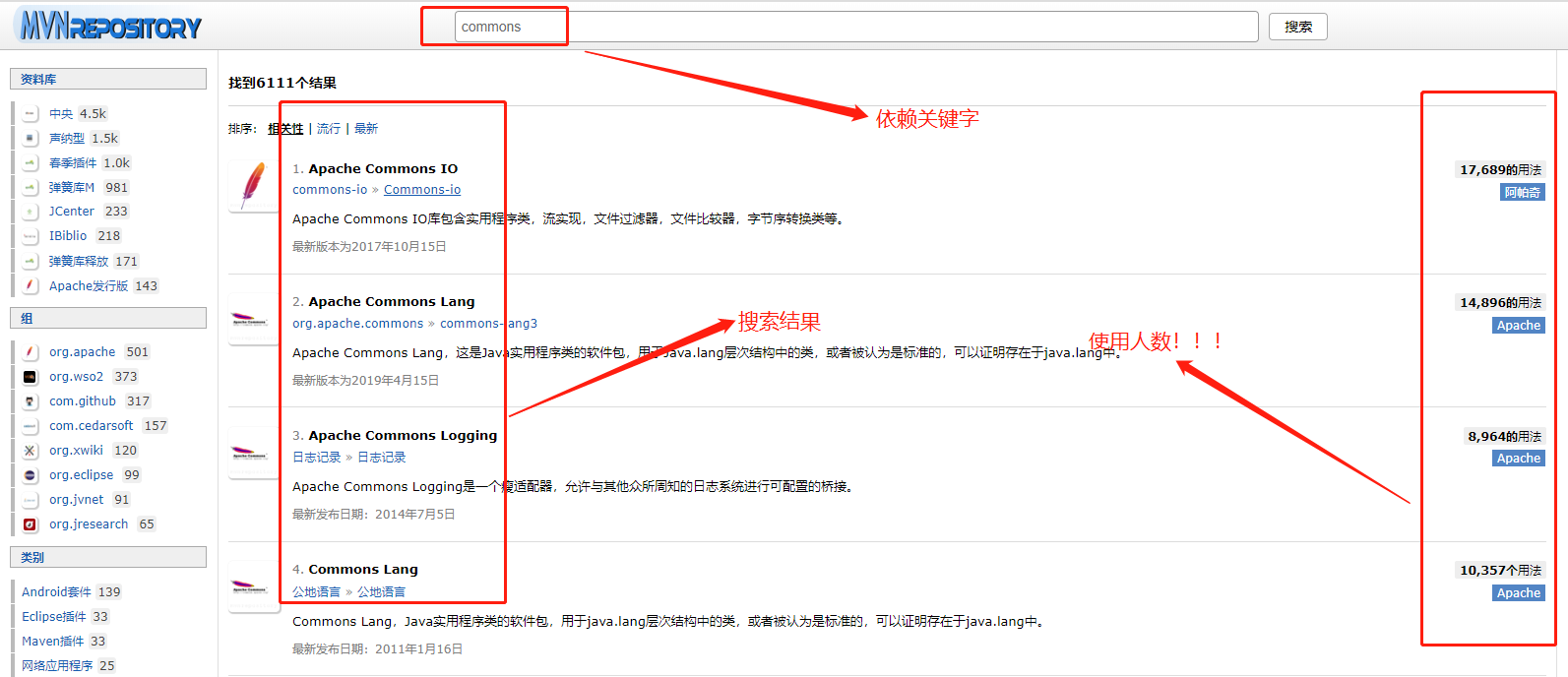This screenshot has width=1568, height=677.
Task: Select the com.cedarsoft group icon
Action: [31, 426]
